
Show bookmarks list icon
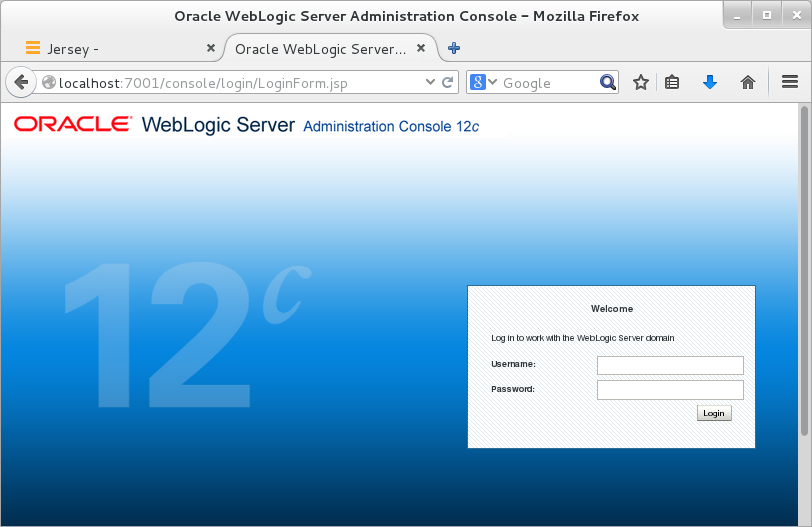672,82
